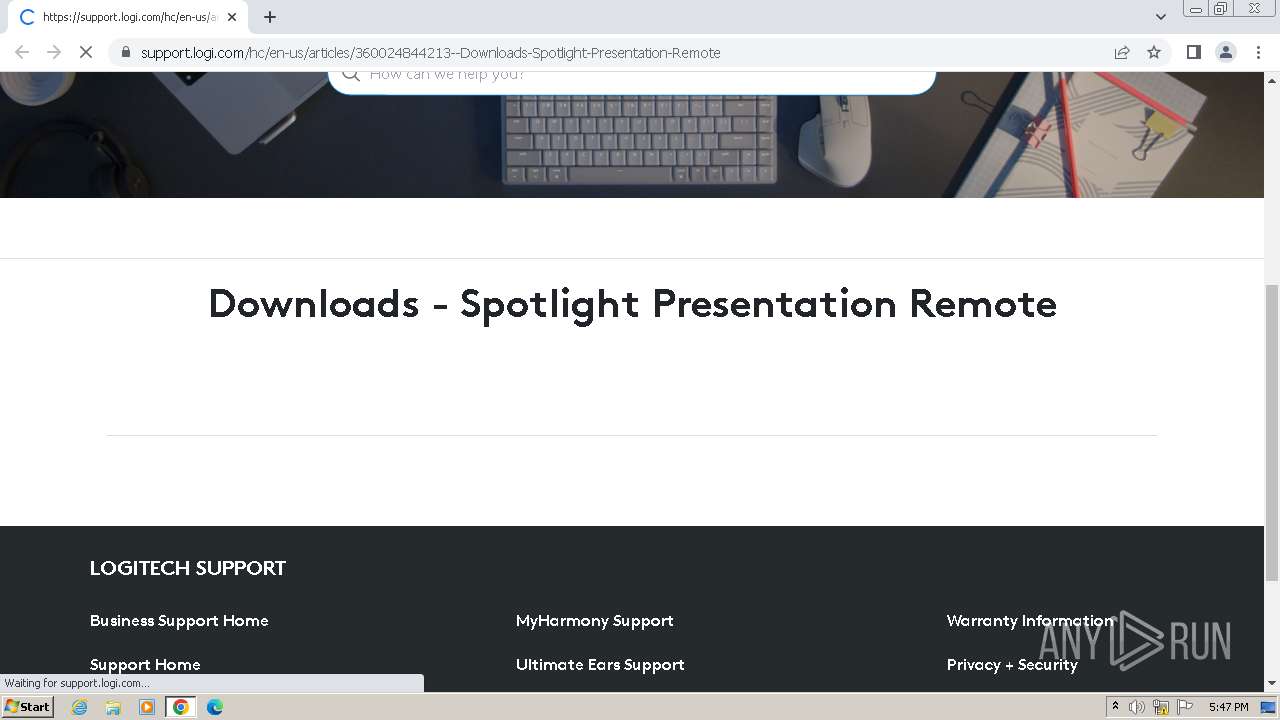
Task: Click the 'Downloads - Spotlight Presentation Remote' heading
Action: (632, 304)
